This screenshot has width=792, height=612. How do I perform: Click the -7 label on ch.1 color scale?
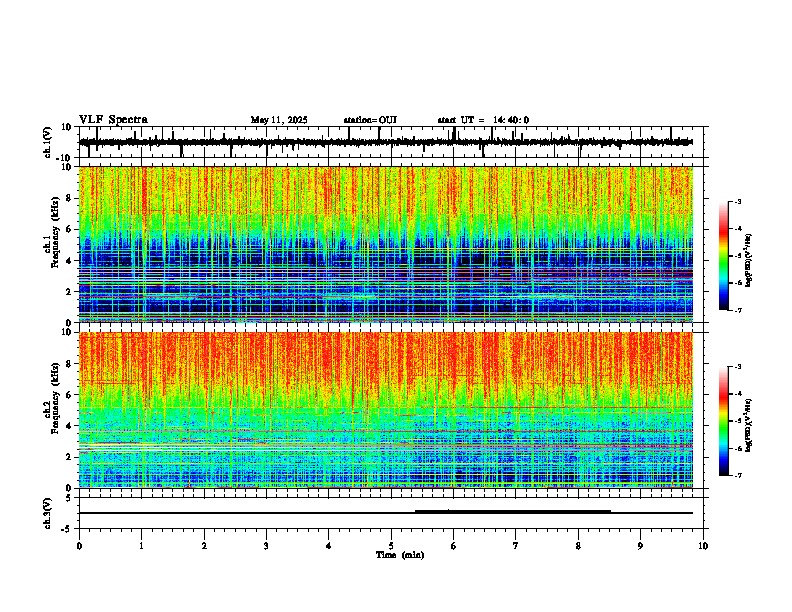(737, 310)
